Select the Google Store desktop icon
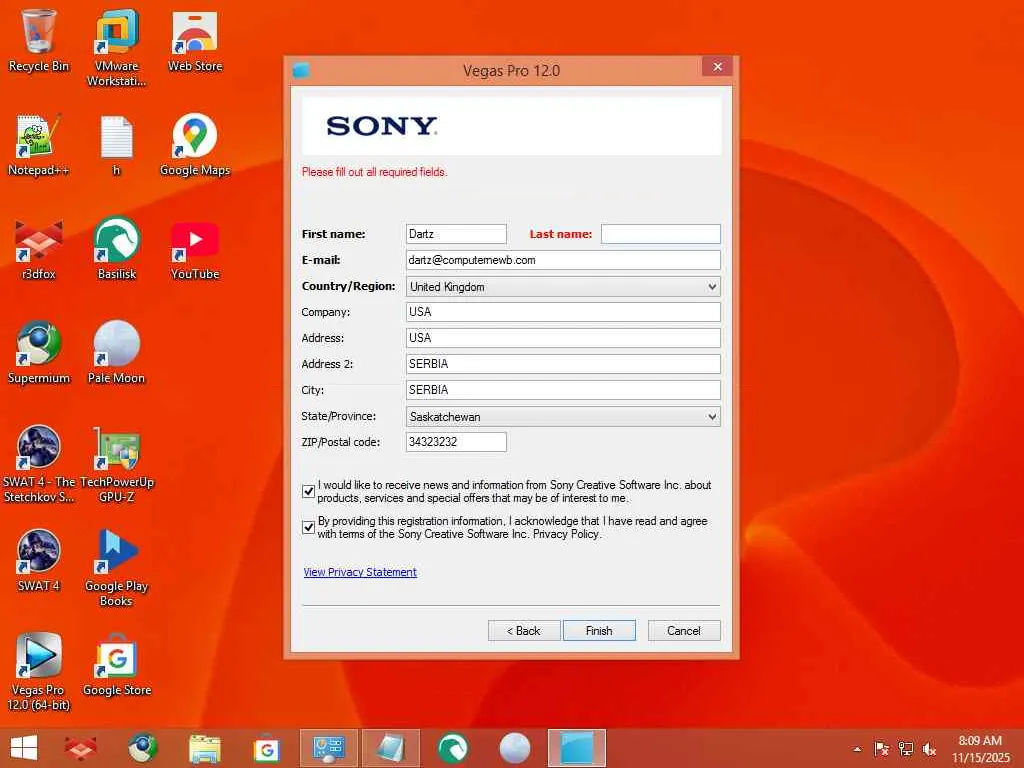 (116, 665)
